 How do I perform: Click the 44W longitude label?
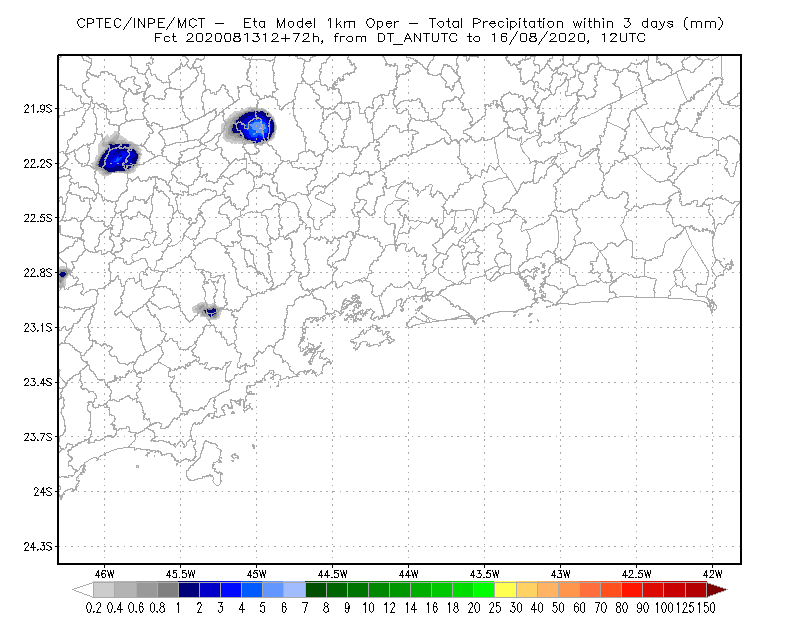(408, 574)
